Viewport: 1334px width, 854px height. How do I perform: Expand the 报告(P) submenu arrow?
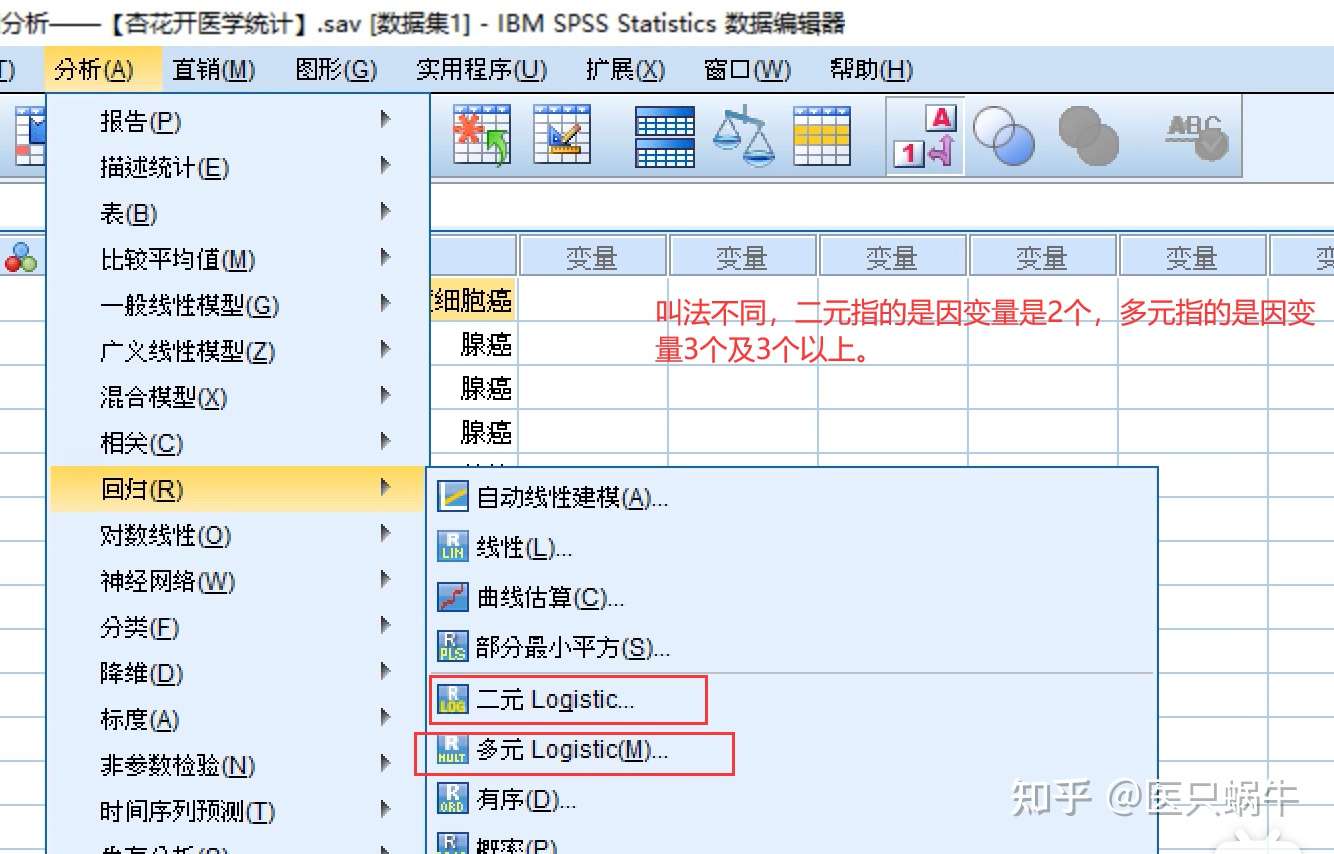(386, 120)
